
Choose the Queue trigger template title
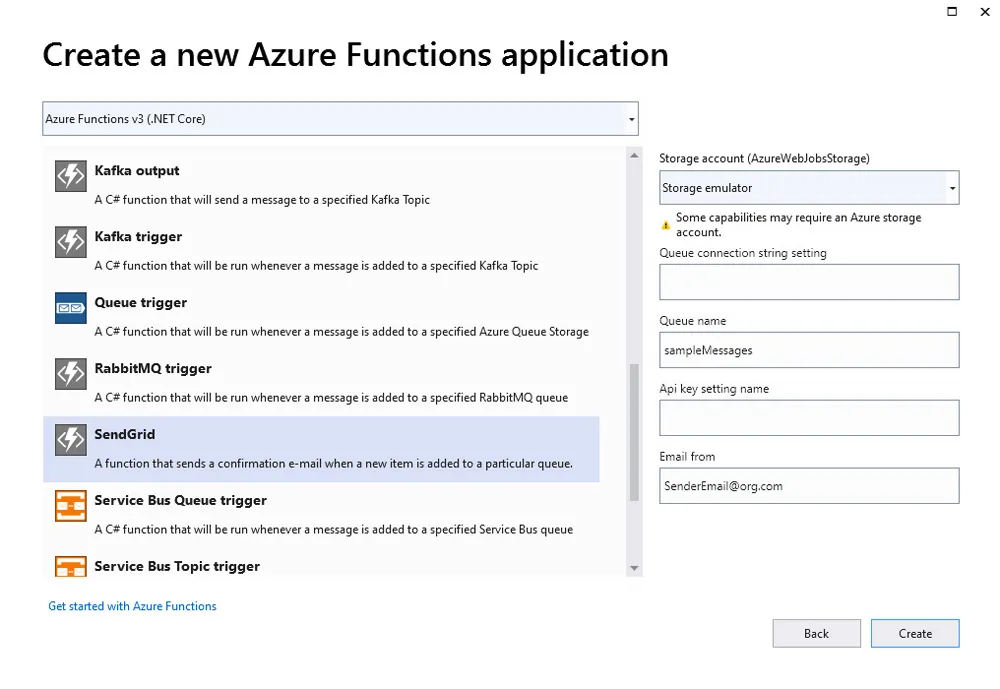pos(140,302)
